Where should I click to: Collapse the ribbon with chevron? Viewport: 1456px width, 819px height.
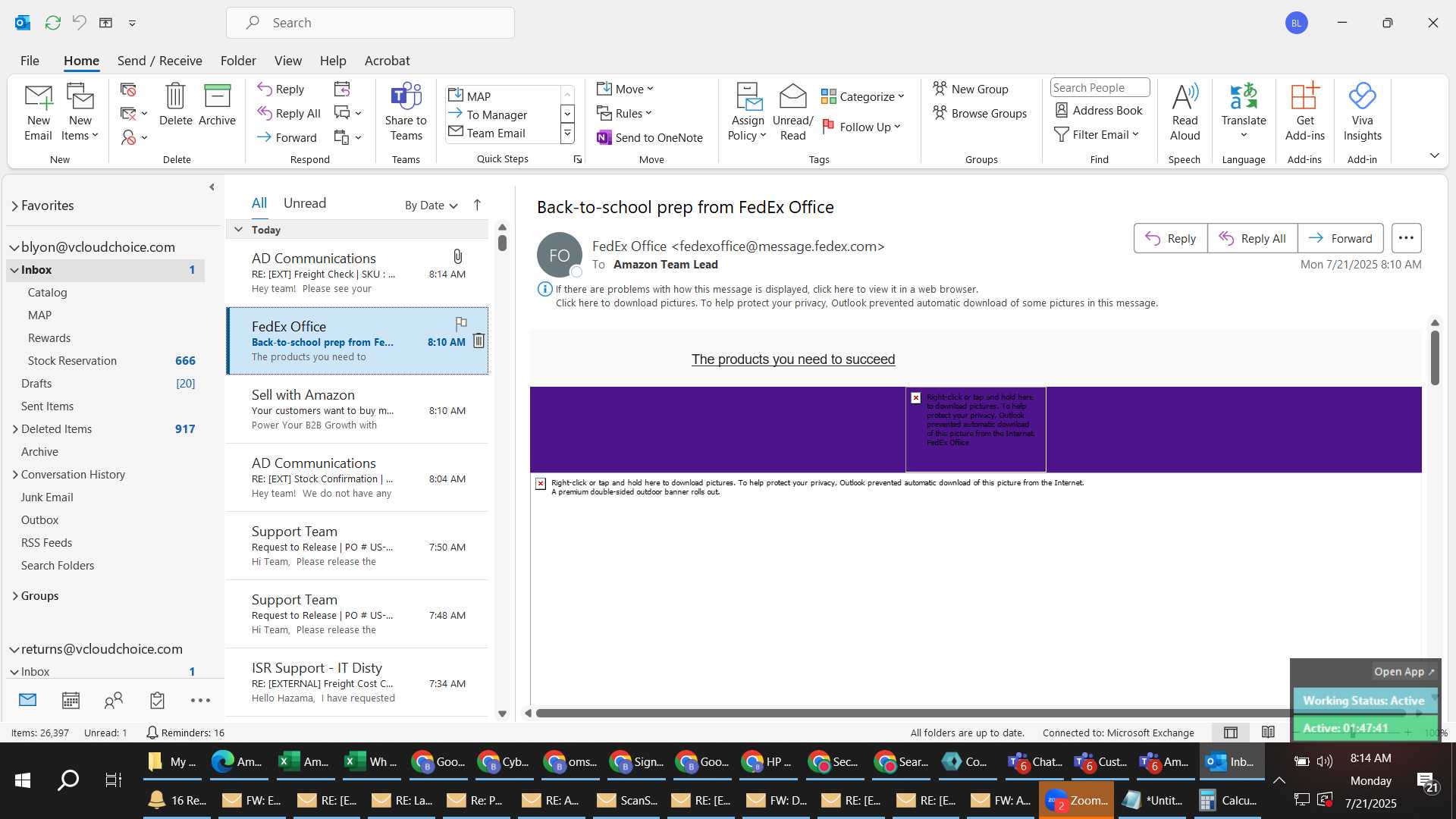coord(1434,155)
